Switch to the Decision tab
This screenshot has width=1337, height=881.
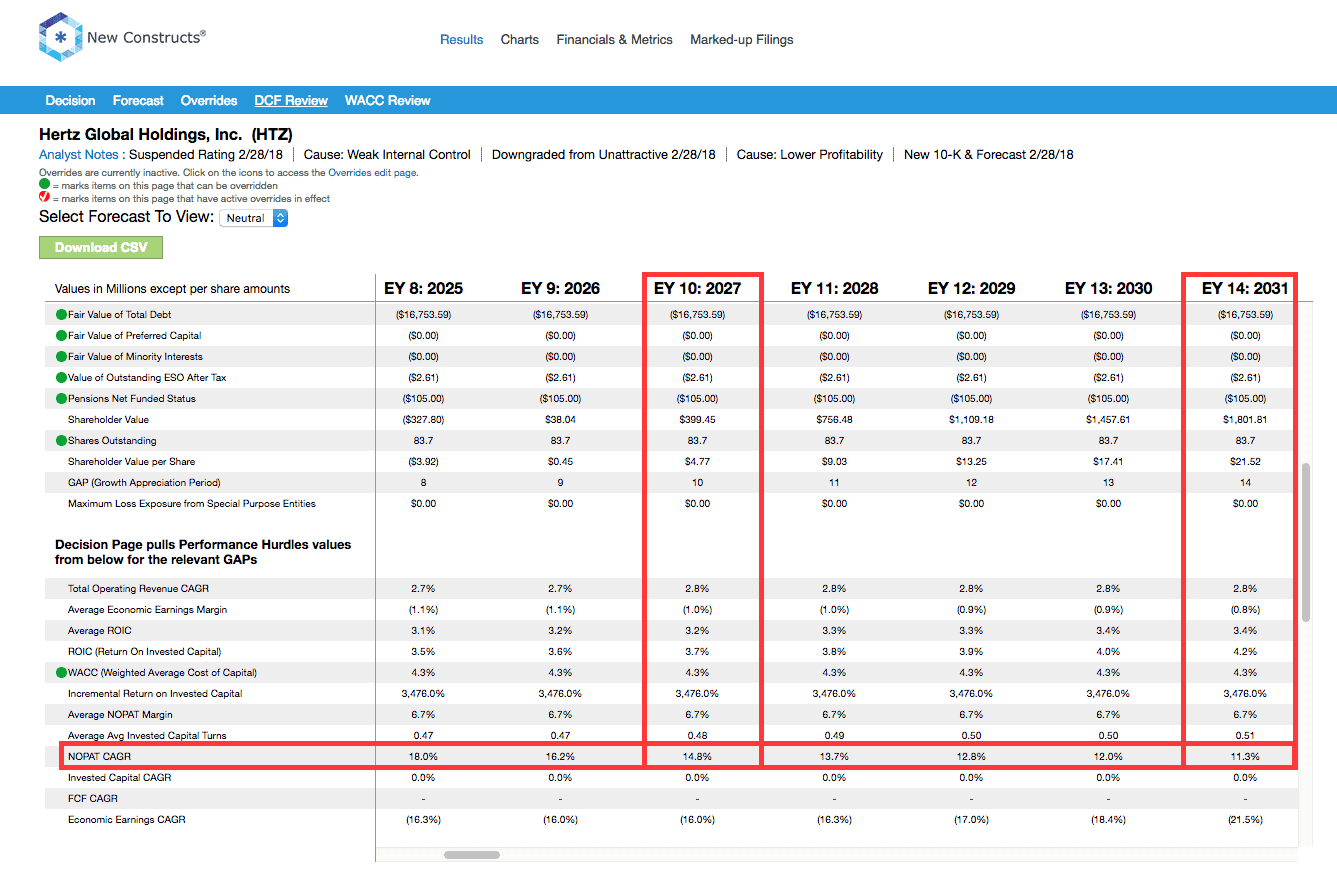70,100
